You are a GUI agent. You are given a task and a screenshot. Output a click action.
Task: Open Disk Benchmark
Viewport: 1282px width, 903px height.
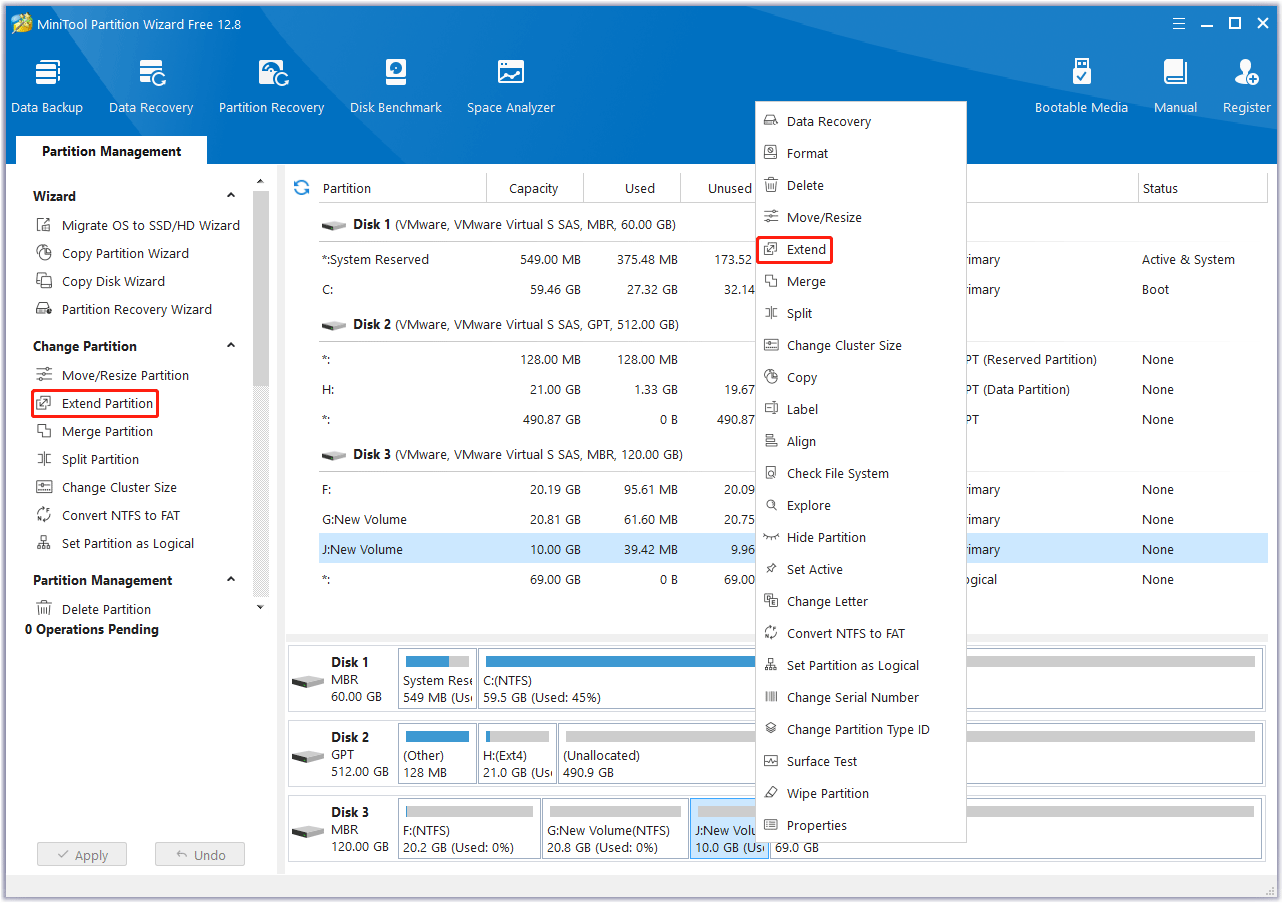click(396, 86)
